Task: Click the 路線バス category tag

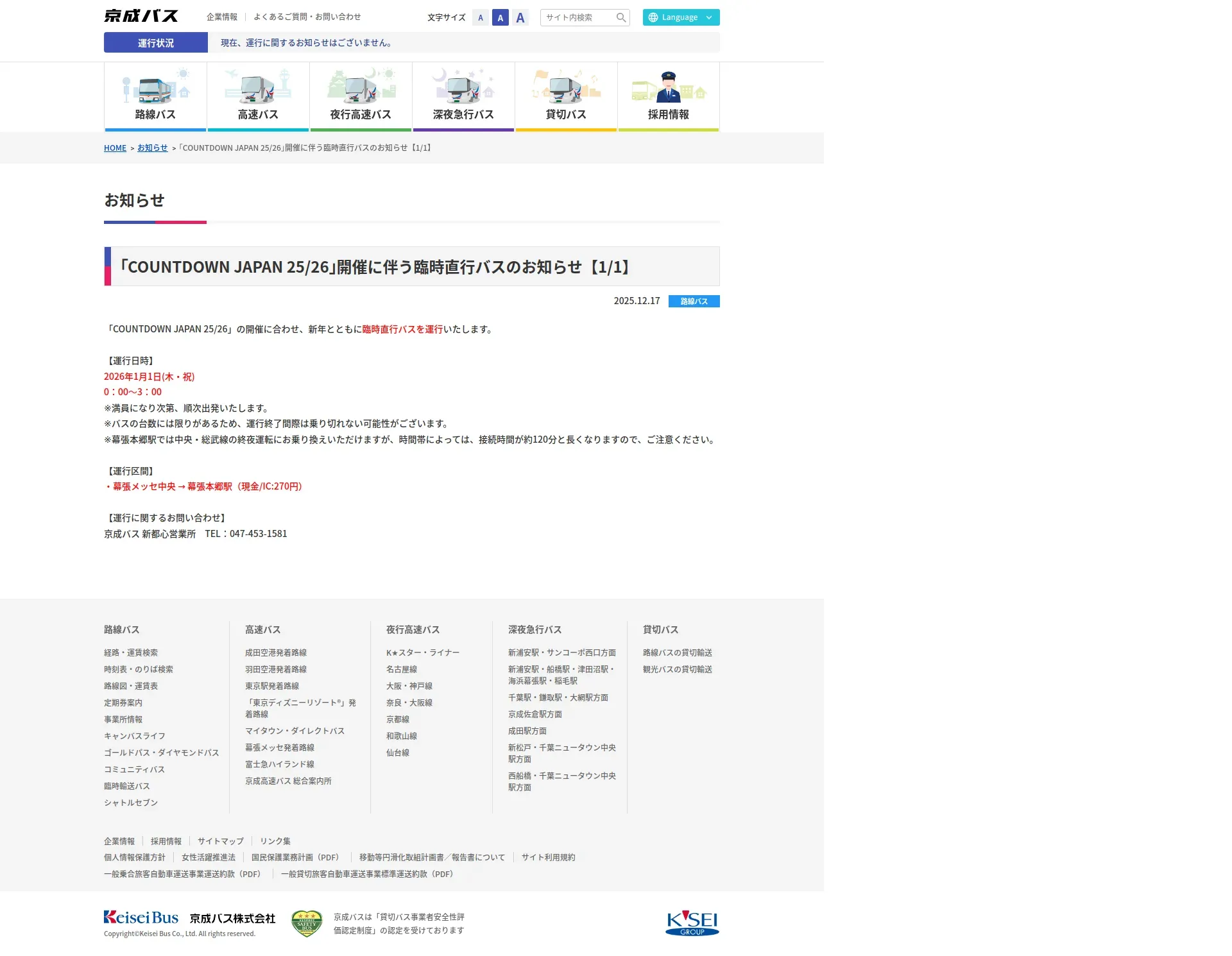Action: coord(694,302)
